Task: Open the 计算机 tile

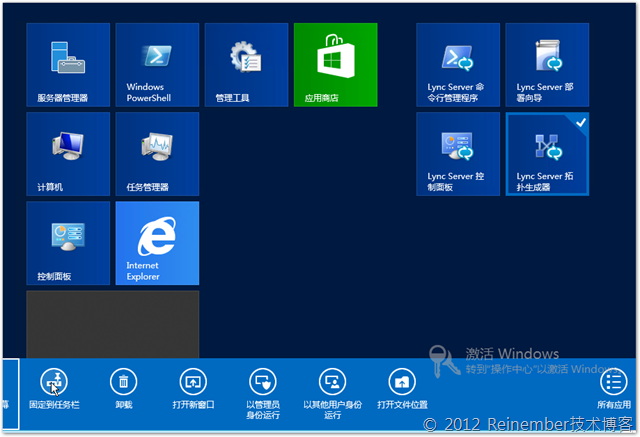Action: [x=68, y=154]
